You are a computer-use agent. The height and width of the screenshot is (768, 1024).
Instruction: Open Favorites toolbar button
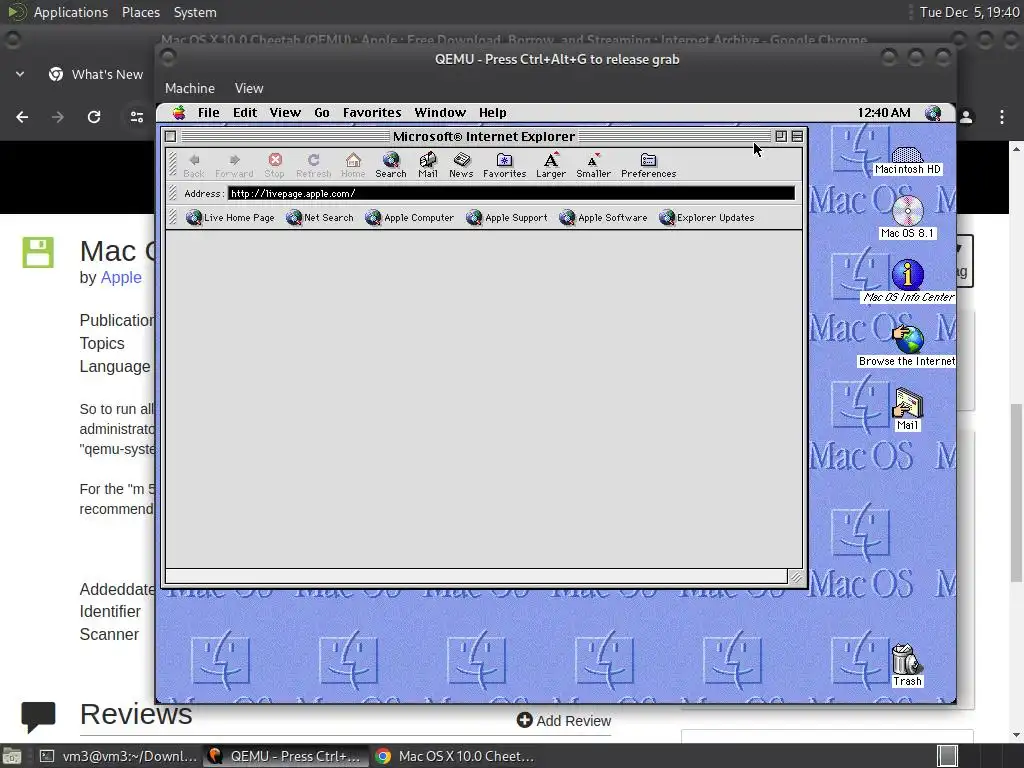coord(504,165)
